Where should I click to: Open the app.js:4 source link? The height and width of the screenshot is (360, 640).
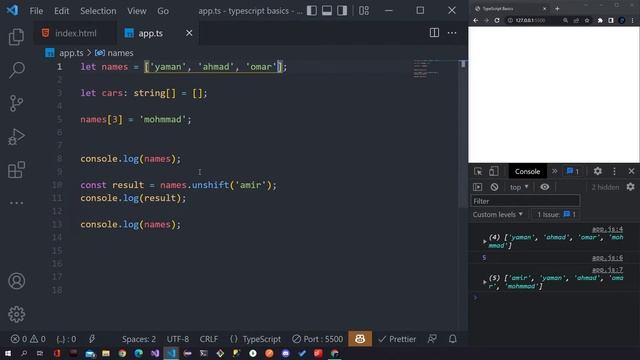pyautogui.click(x=607, y=229)
